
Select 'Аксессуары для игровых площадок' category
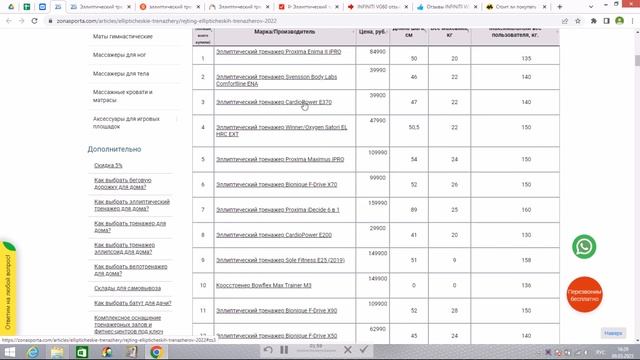click(126, 122)
